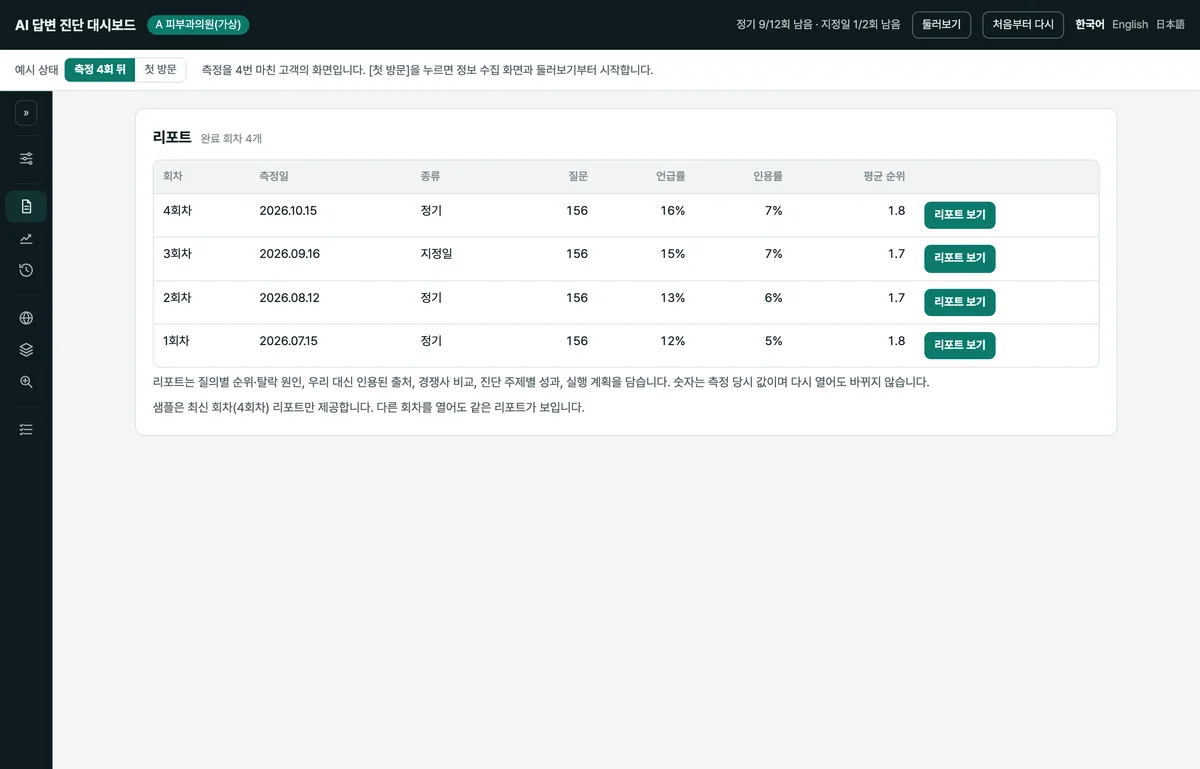Click the 둘러보기 button

tap(941, 25)
